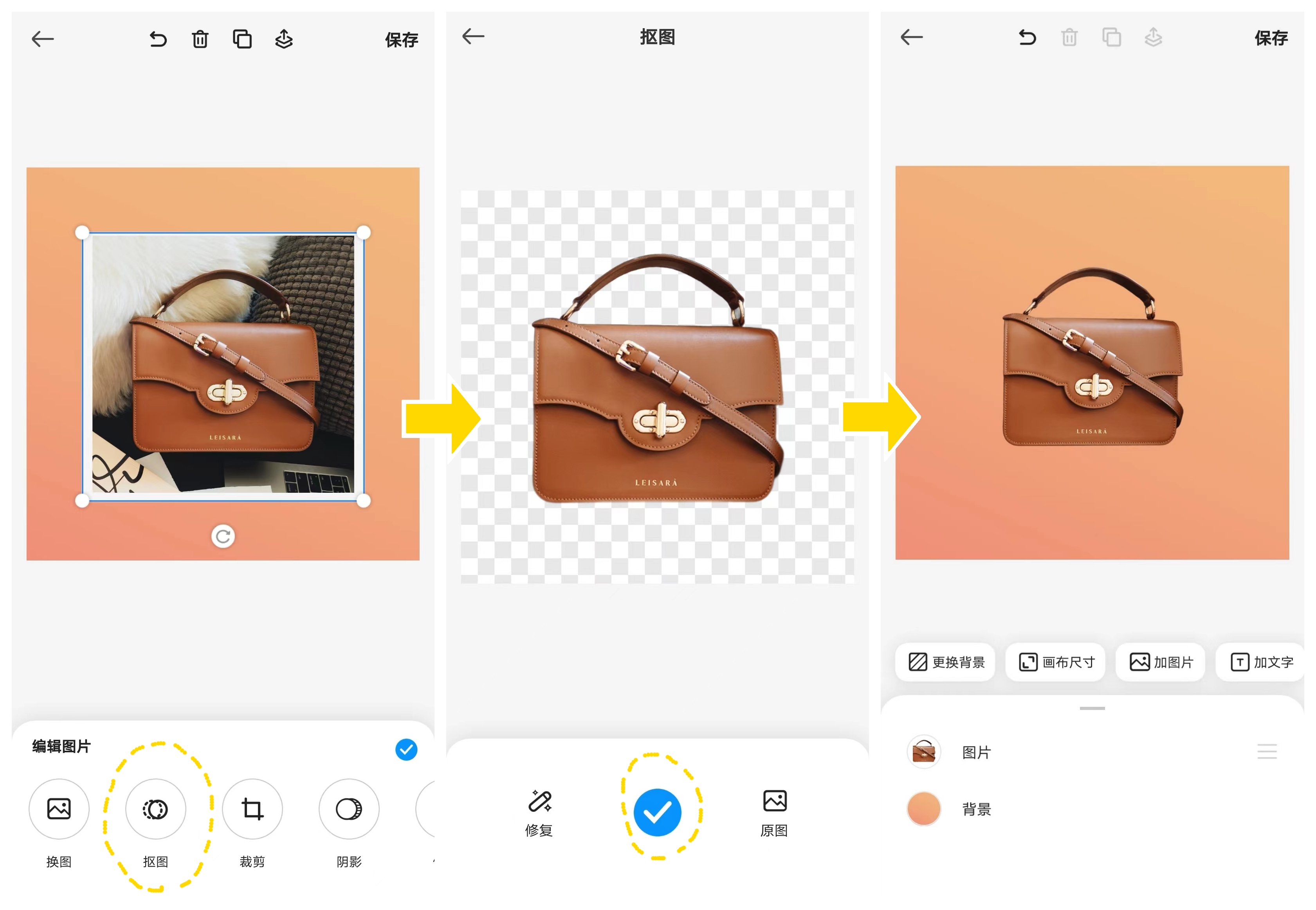Click reorder handle on 图片 layer
The width and height of the screenshot is (1316, 910).
click(x=1266, y=751)
